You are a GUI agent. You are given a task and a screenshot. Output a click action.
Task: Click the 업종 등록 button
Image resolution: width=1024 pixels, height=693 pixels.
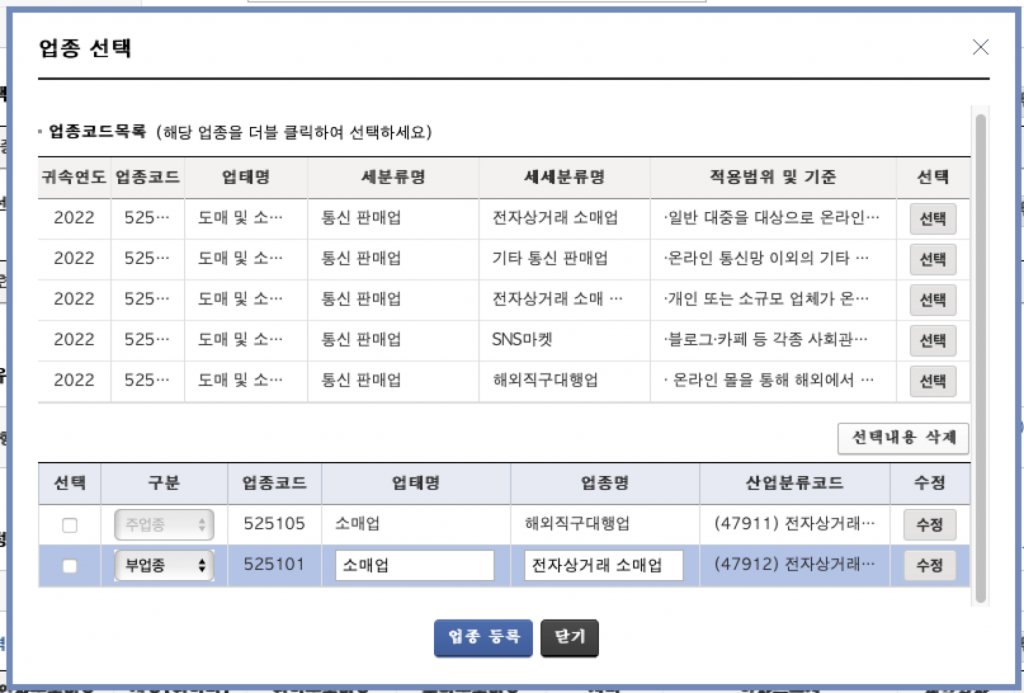(x=483, y=637)
